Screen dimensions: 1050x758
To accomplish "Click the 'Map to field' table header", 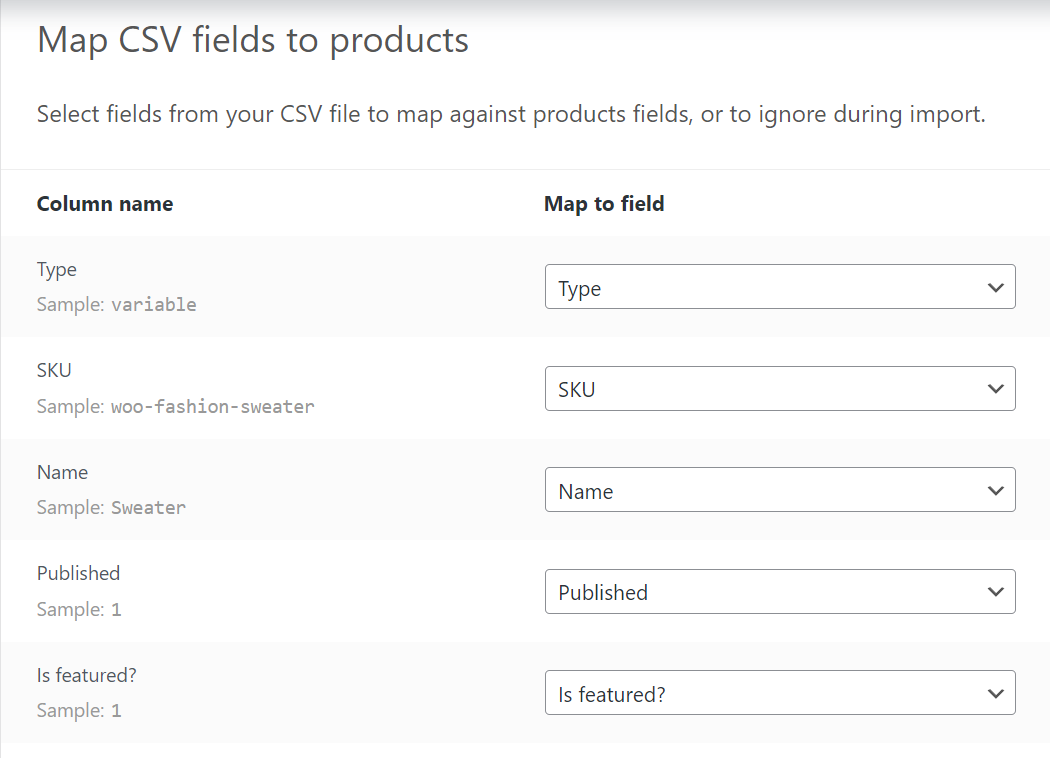I will click(x=604, y=204).
